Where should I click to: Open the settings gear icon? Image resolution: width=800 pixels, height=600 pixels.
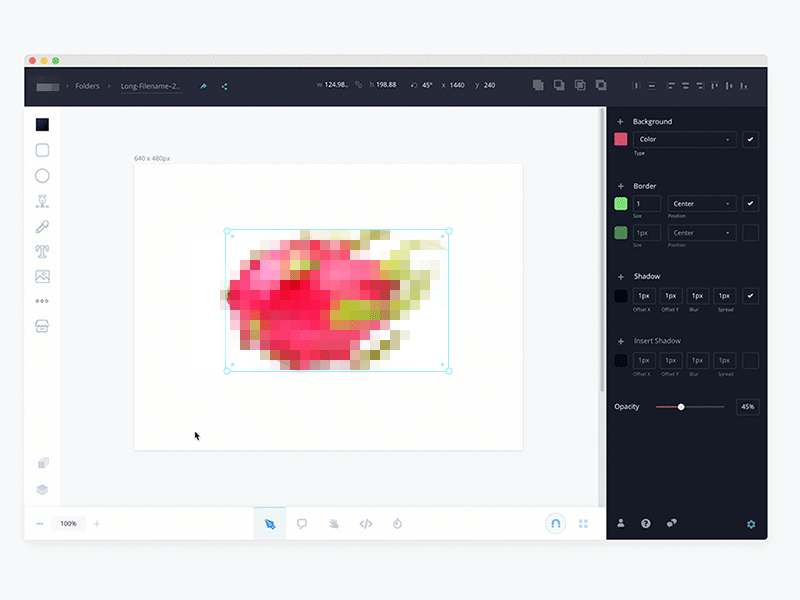(x=751, y=524)
